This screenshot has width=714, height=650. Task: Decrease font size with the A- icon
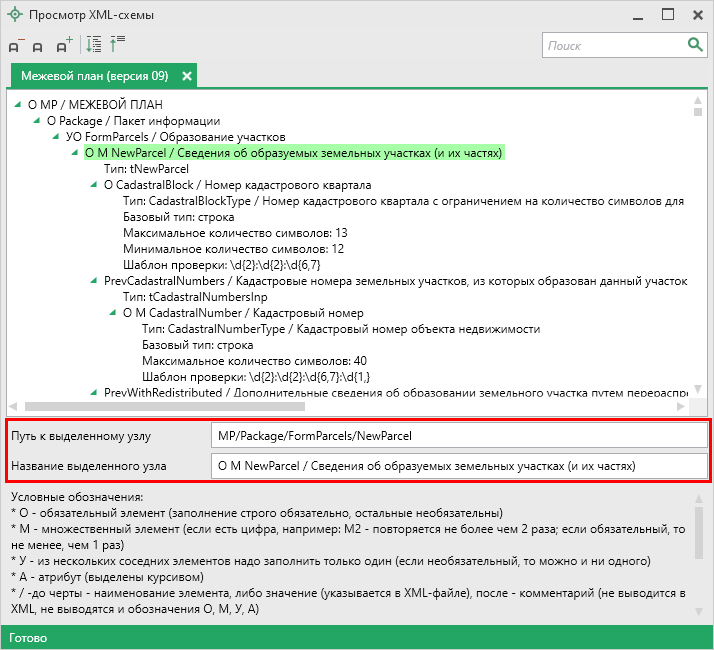click(x=15, y=46)
